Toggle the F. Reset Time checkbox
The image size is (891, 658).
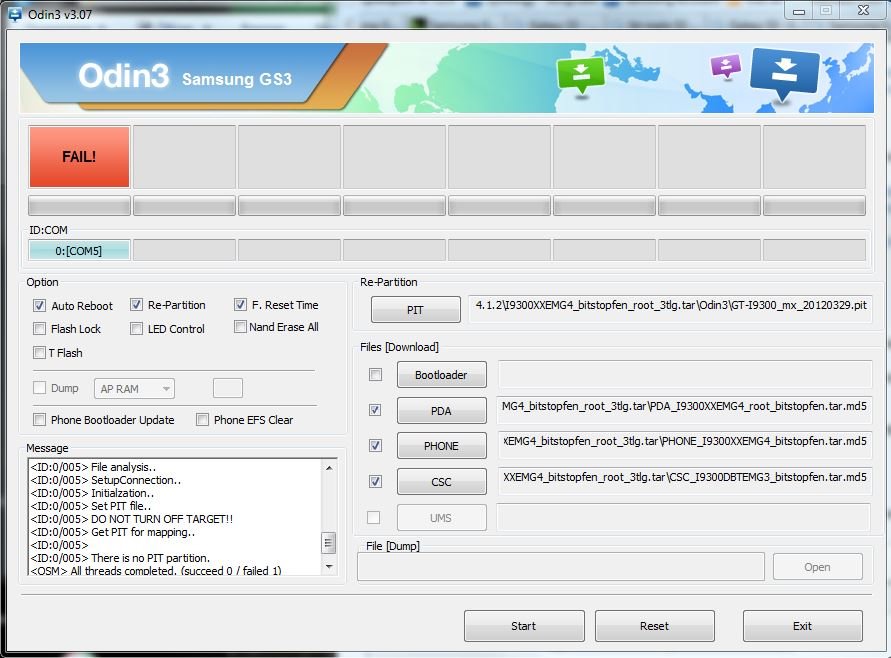pyautogui.click(x=240, y=305)
